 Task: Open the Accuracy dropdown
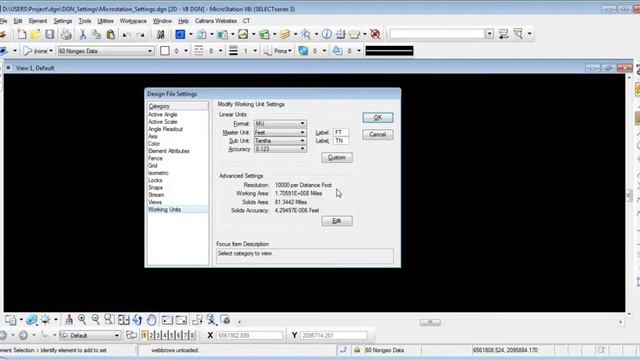pos(280,149)
